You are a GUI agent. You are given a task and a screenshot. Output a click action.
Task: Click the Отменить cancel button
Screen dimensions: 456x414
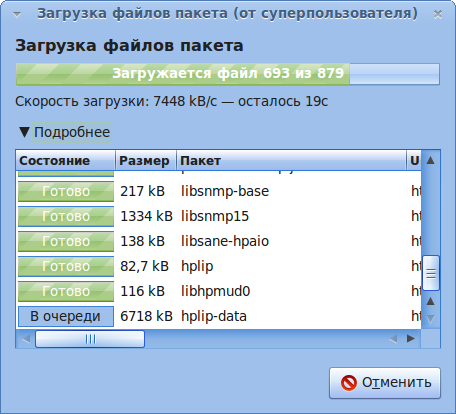click(385, 383)
